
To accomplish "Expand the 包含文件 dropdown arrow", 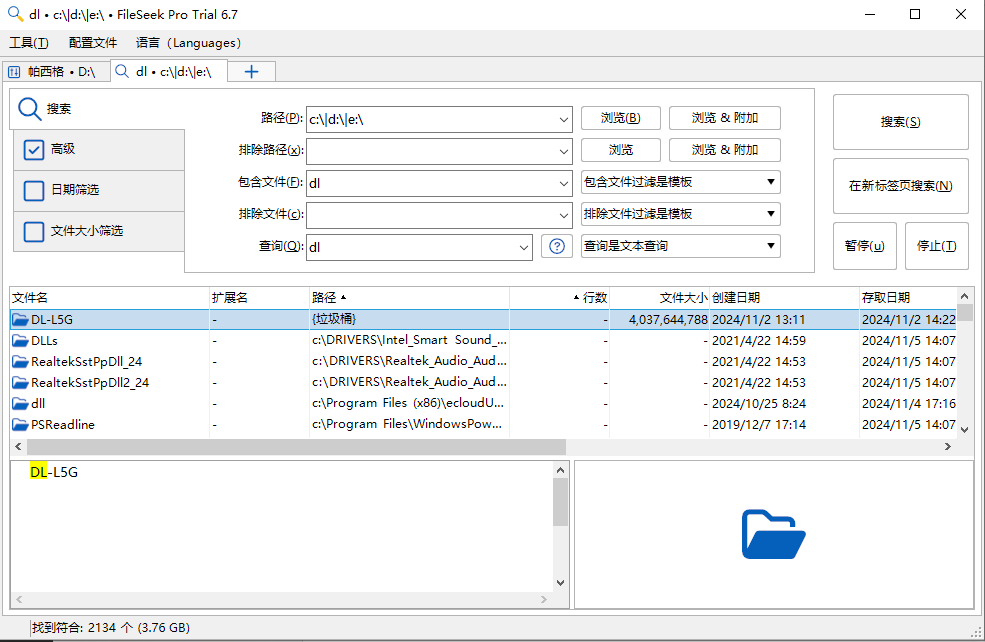I will [x=563, y=183].
